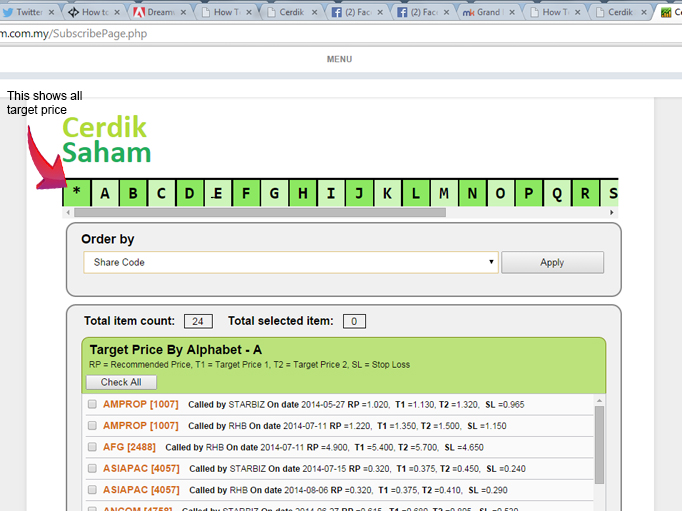Select letter K in alphabet bar
This screenshot has height=511, width=682.
click(387, 193)
